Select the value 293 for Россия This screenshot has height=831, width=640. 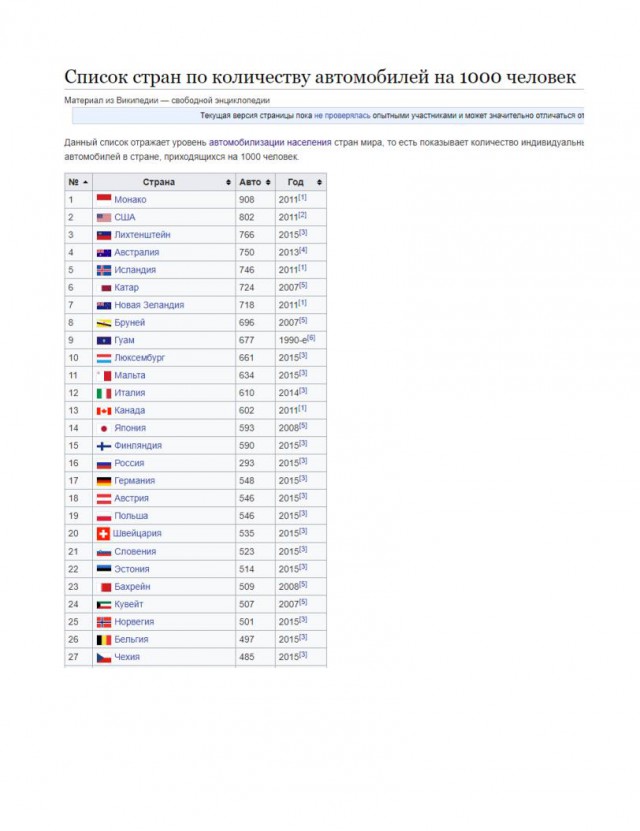pos(246,463)
